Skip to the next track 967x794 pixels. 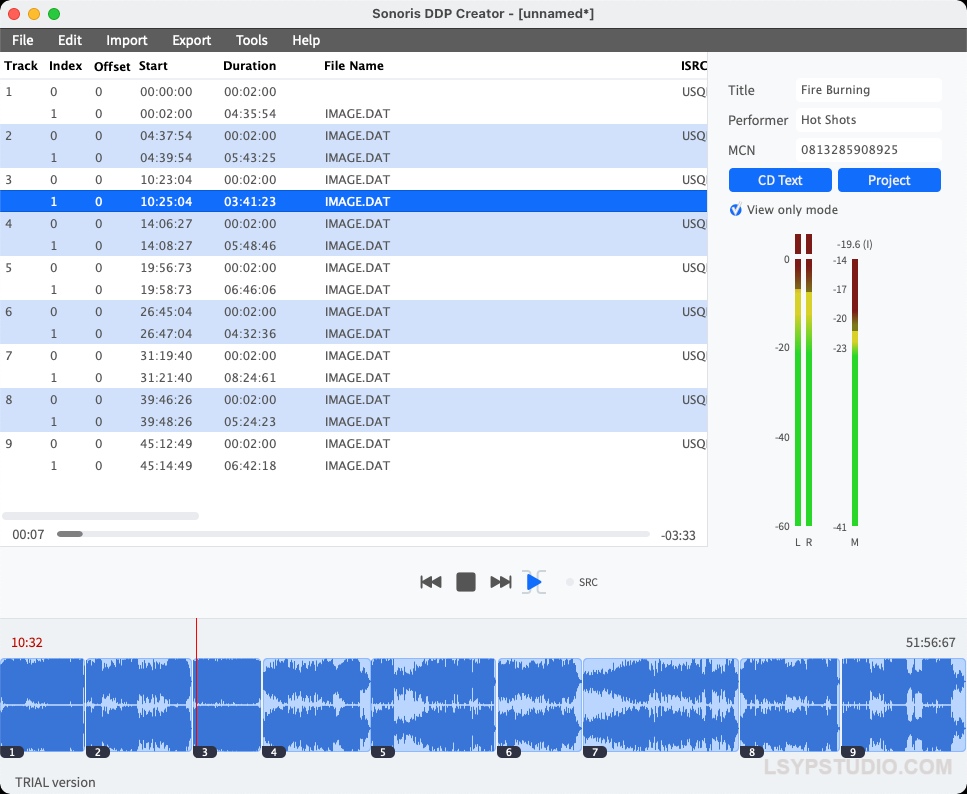click(501, 582)
